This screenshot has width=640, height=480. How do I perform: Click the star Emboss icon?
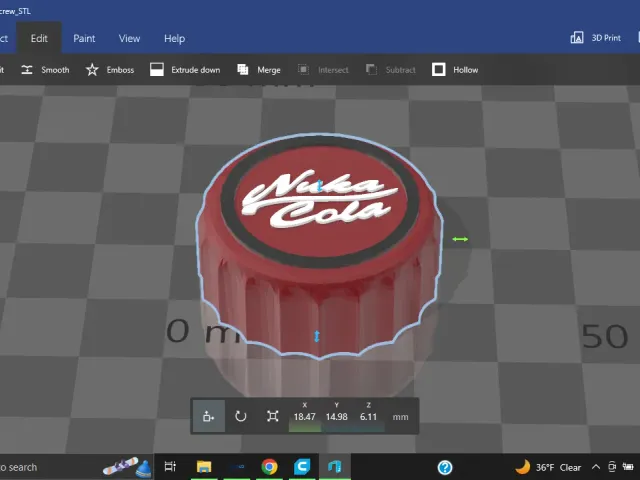pyautogui.click(x=92, y=70)
